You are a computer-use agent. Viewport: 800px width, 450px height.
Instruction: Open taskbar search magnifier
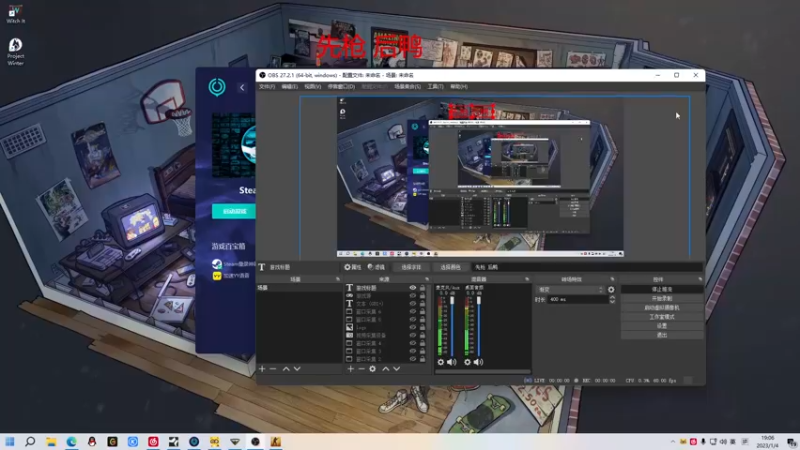30,441
